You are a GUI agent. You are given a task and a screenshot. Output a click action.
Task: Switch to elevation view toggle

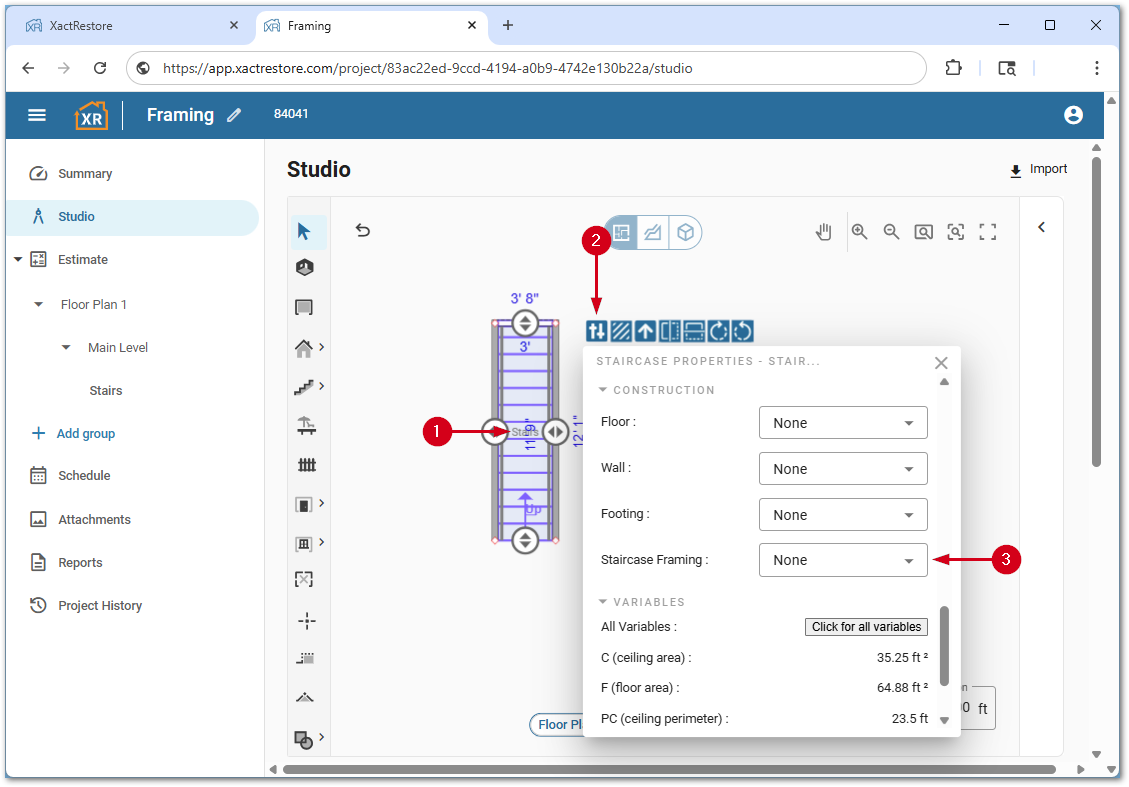click(x=653, y=232)
